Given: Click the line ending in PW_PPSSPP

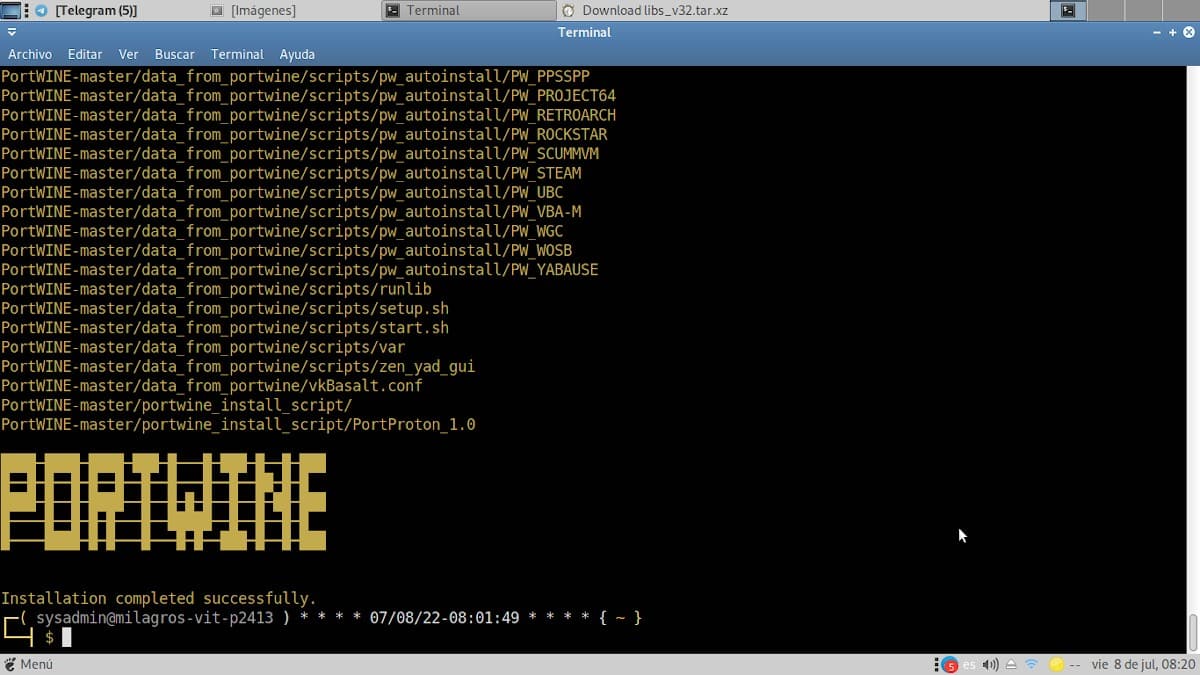Looking at the screenshot, I should tap(295, 76).
